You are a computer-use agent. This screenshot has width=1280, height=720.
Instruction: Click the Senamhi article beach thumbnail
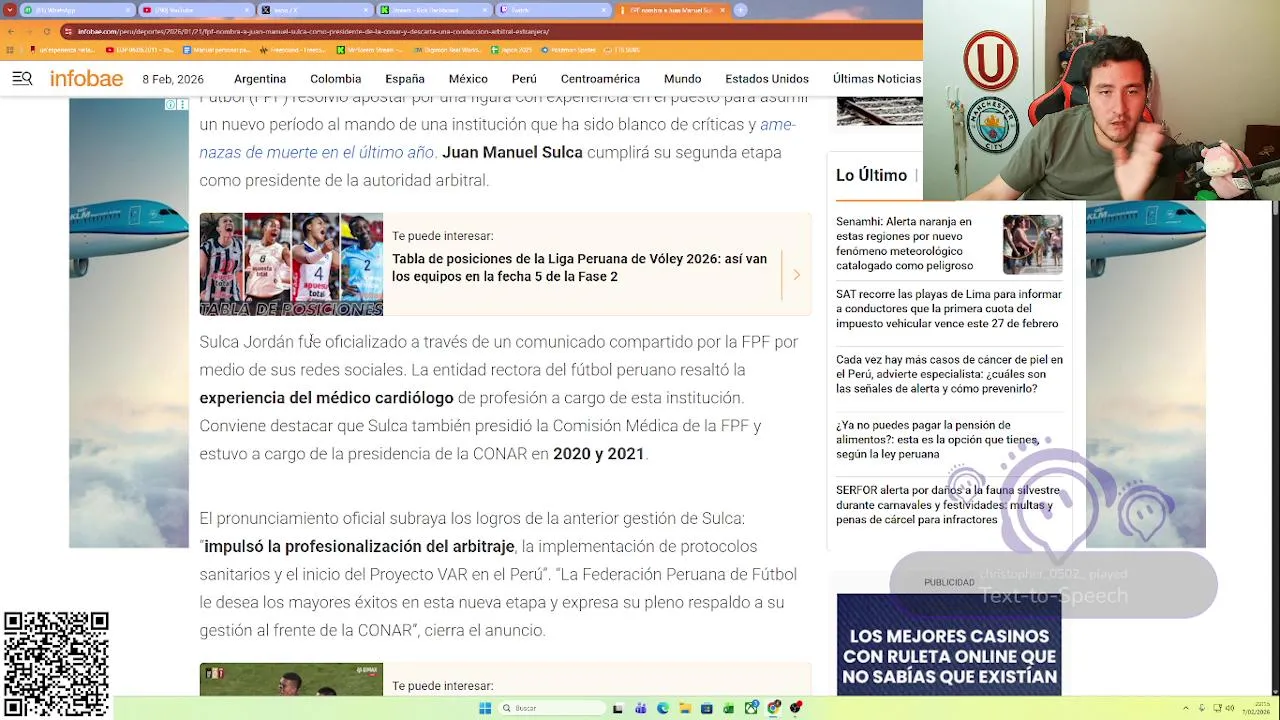(1033, 244)
